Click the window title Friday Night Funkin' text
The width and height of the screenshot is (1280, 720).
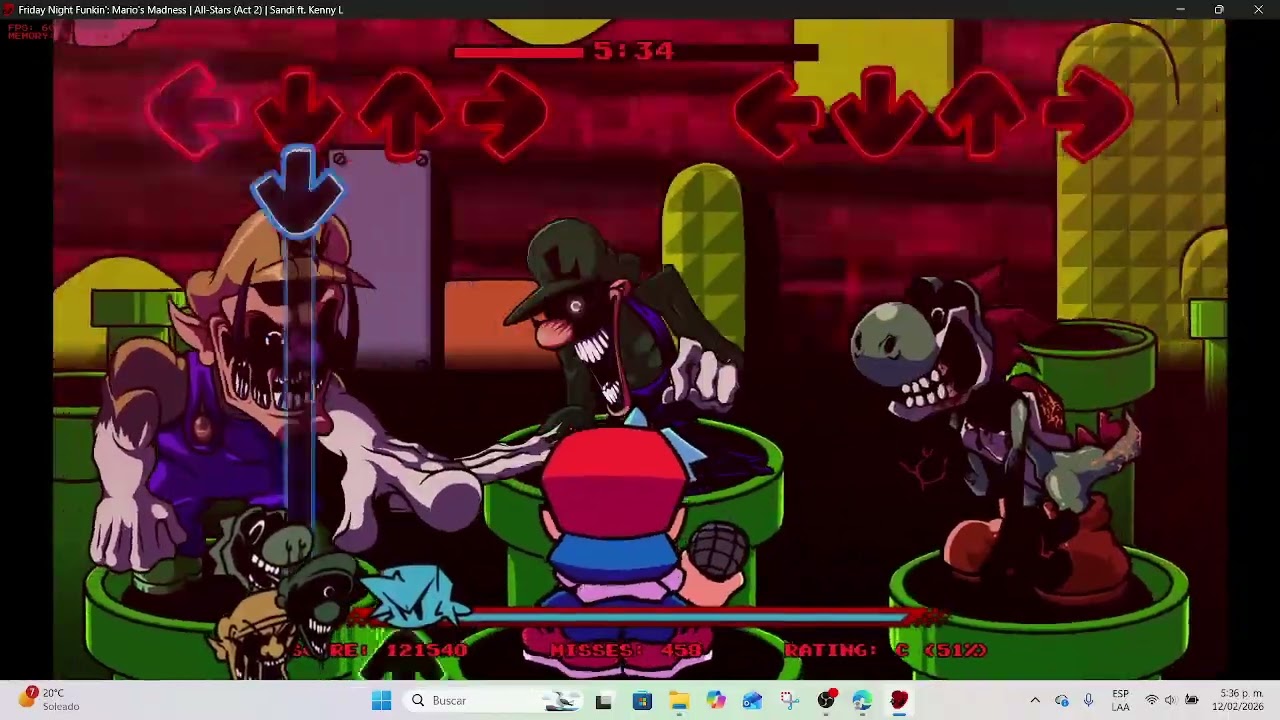coord(180,10)
